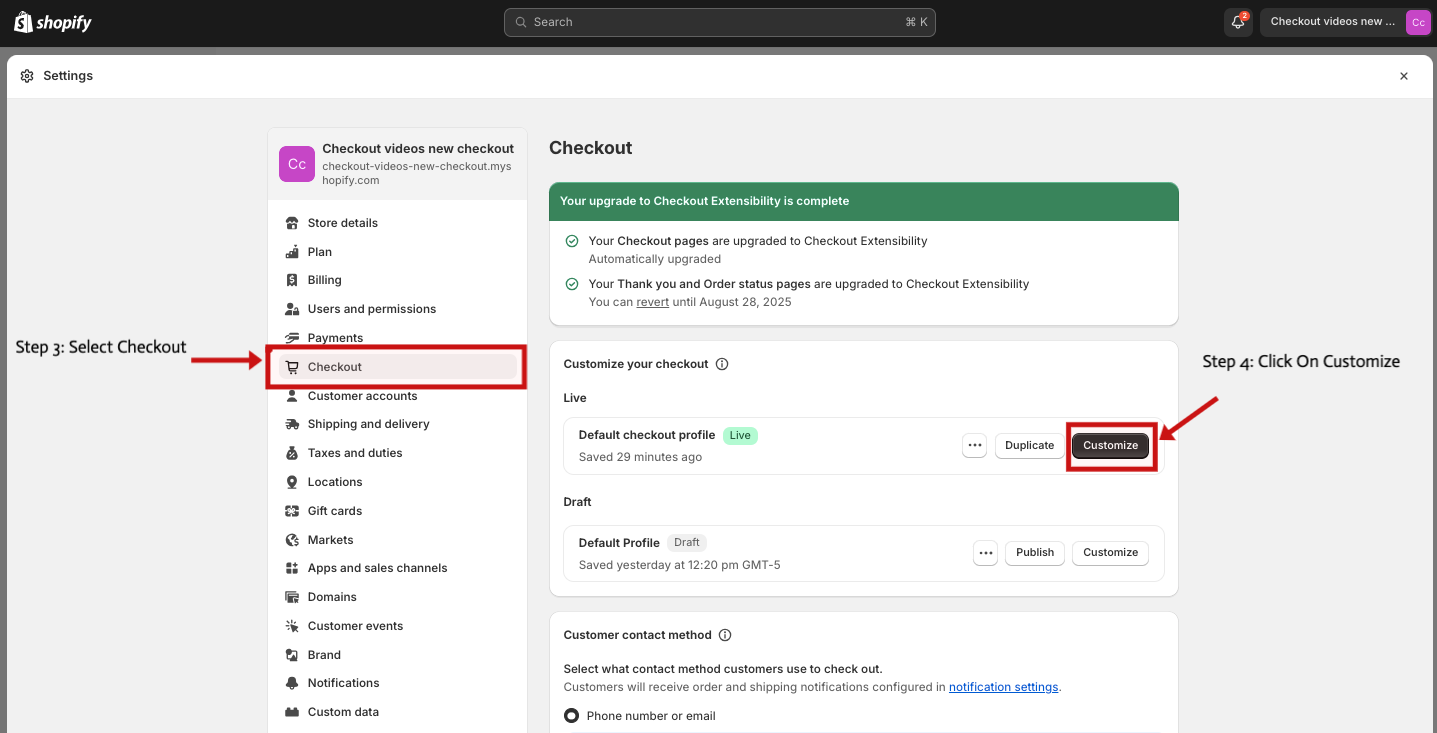
Task: Click the Search input field
Action: (x=719, y=22)
